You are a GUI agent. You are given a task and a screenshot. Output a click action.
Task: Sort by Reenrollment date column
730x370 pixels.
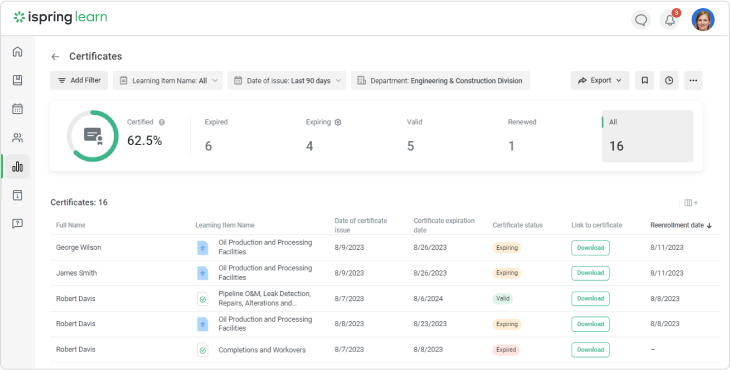click(681, 225)
